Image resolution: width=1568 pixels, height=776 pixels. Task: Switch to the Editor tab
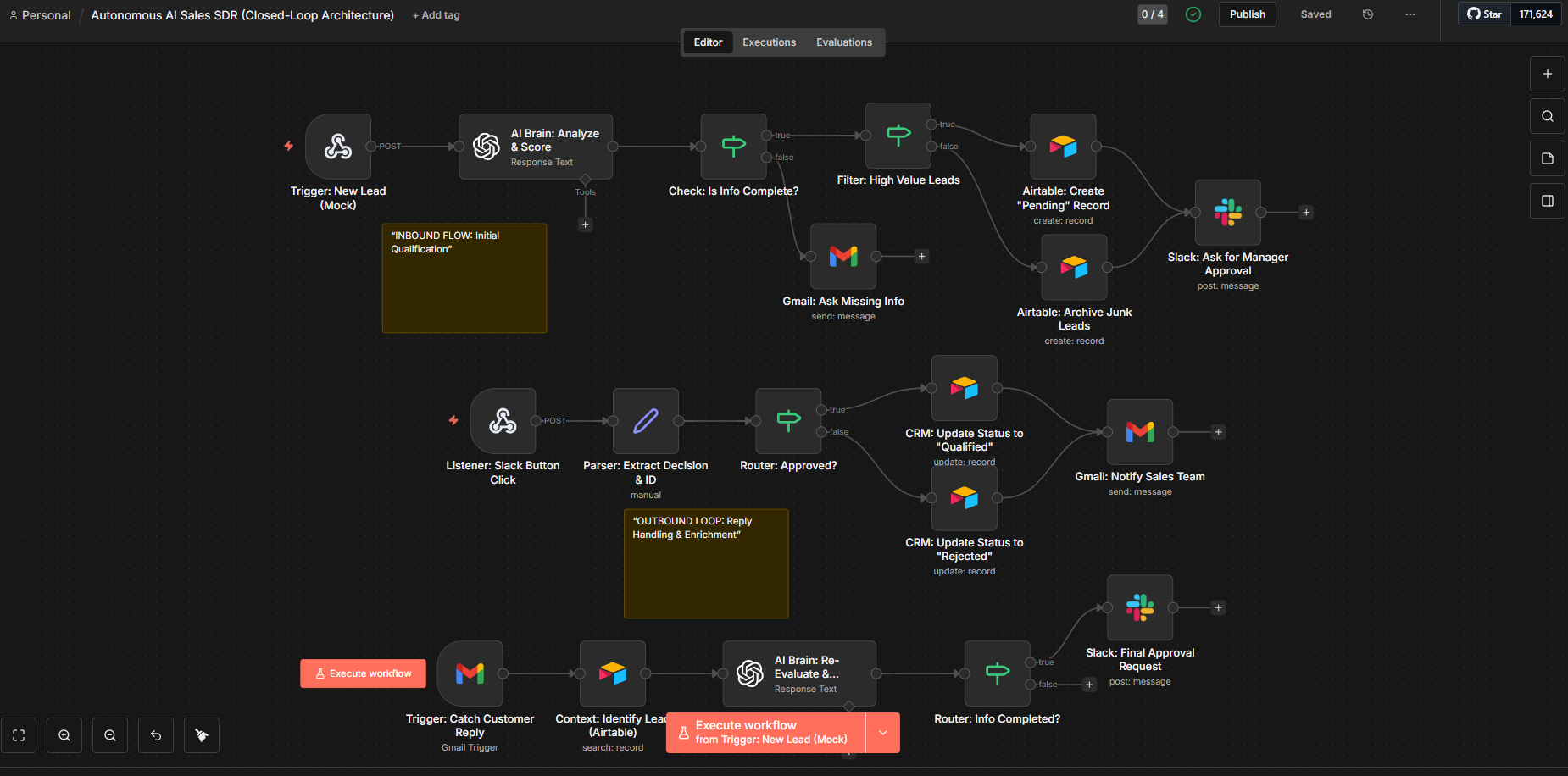point(709,42)
